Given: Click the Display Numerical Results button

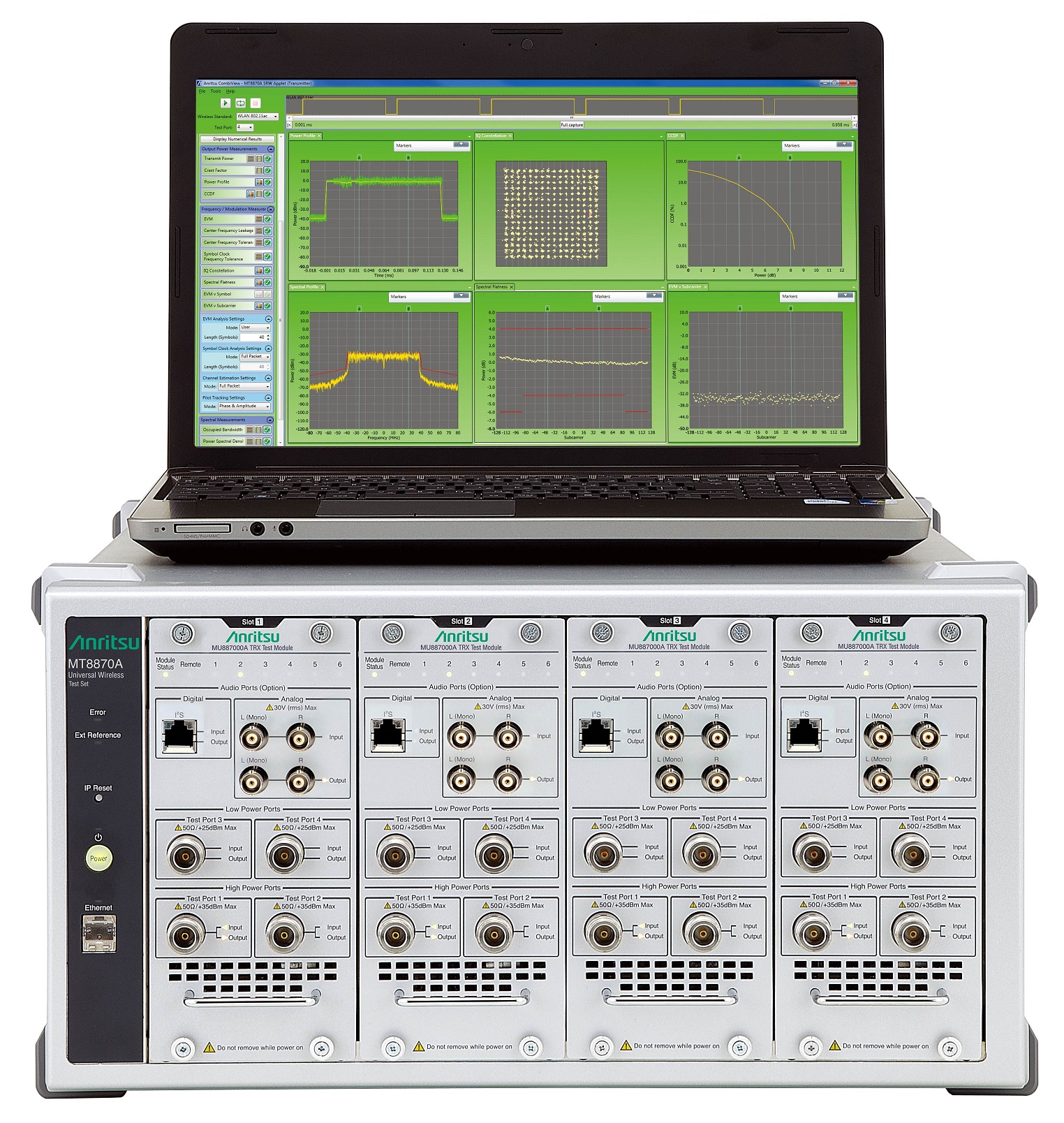Looking at the screenshot, I should pos(237,139).
